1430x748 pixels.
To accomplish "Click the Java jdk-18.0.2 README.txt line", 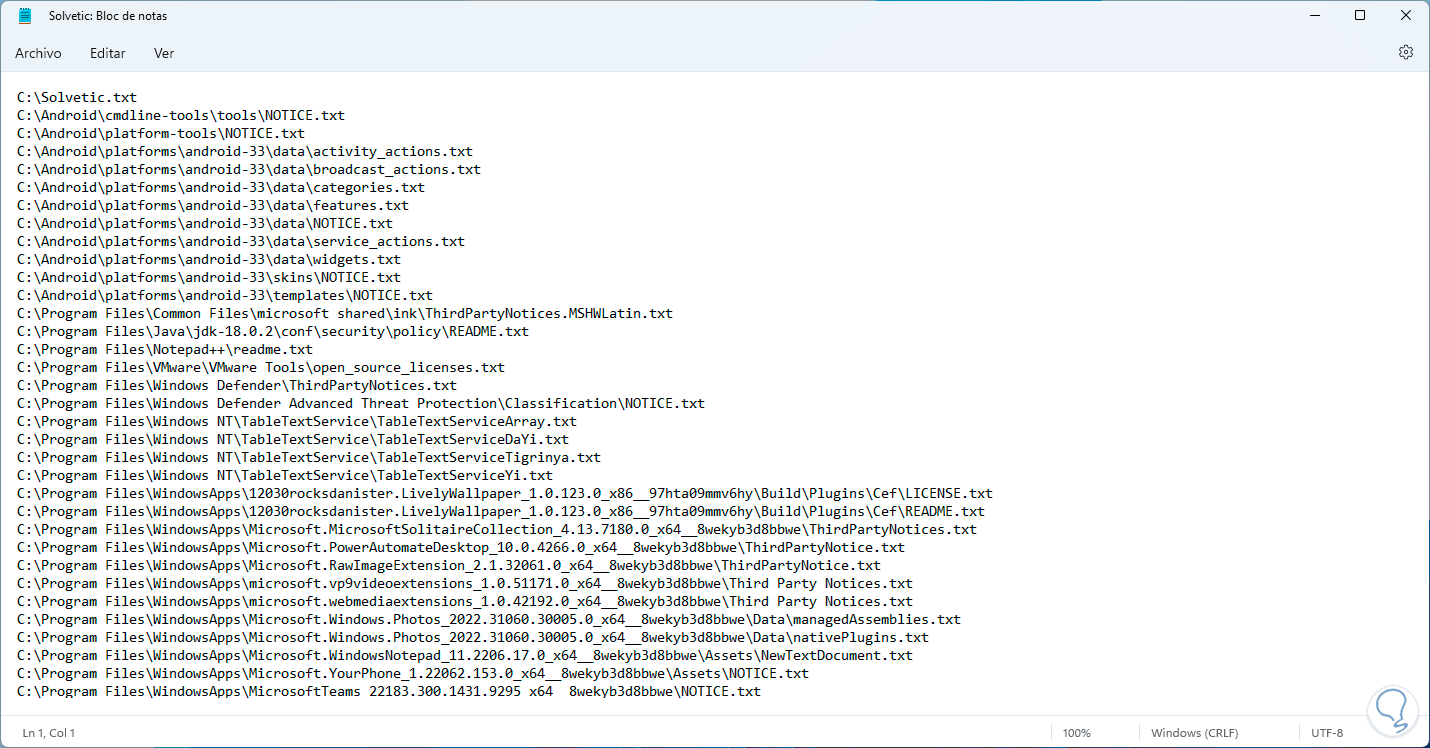I will pyautogui.click(x=273, y=332).
